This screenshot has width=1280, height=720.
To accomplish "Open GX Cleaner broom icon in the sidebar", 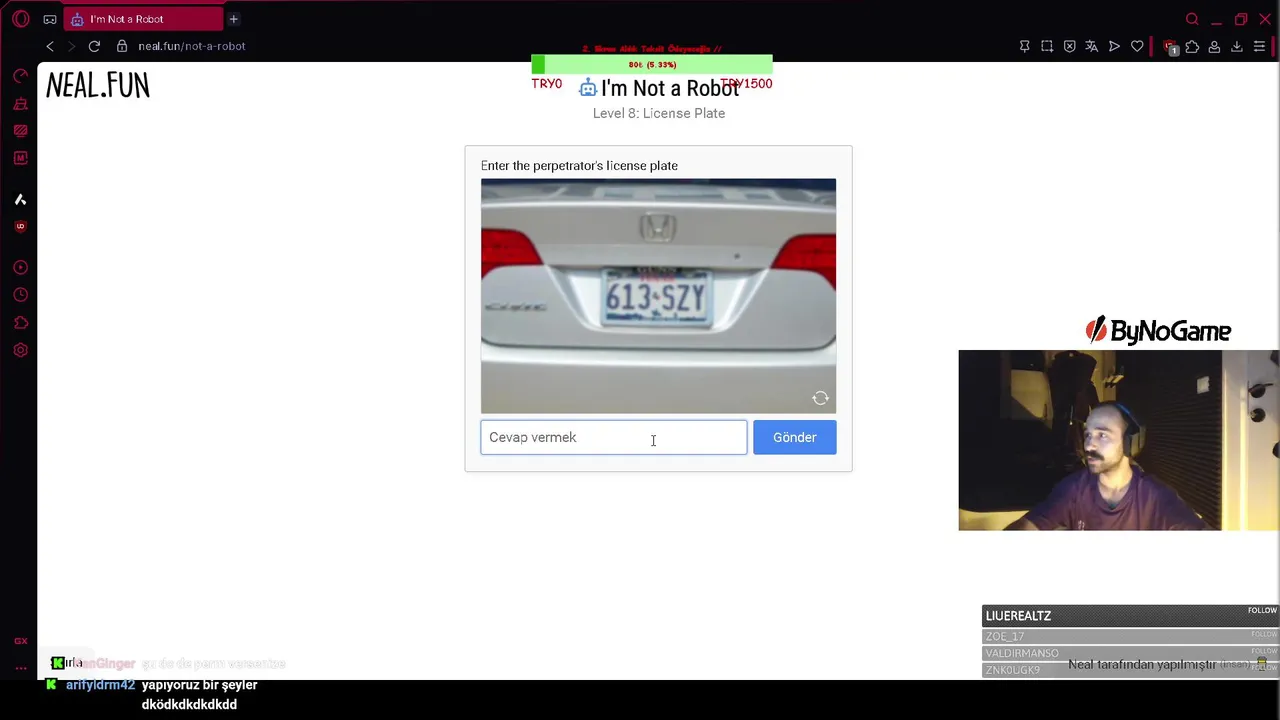I will click(20, 103).
